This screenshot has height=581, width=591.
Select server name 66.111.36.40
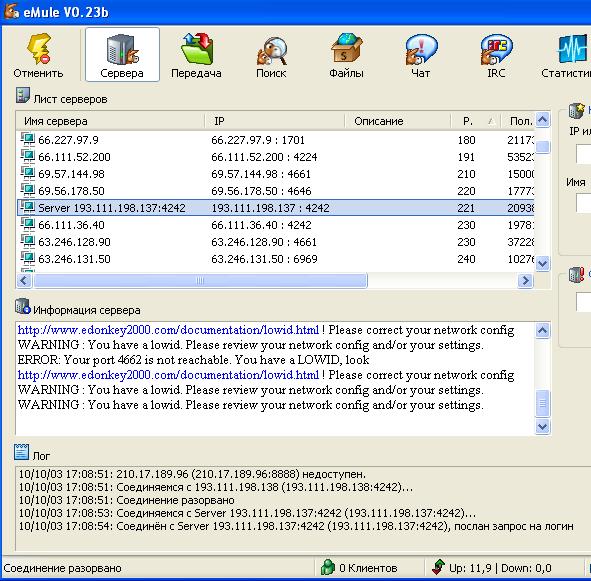tap(71, 225)
